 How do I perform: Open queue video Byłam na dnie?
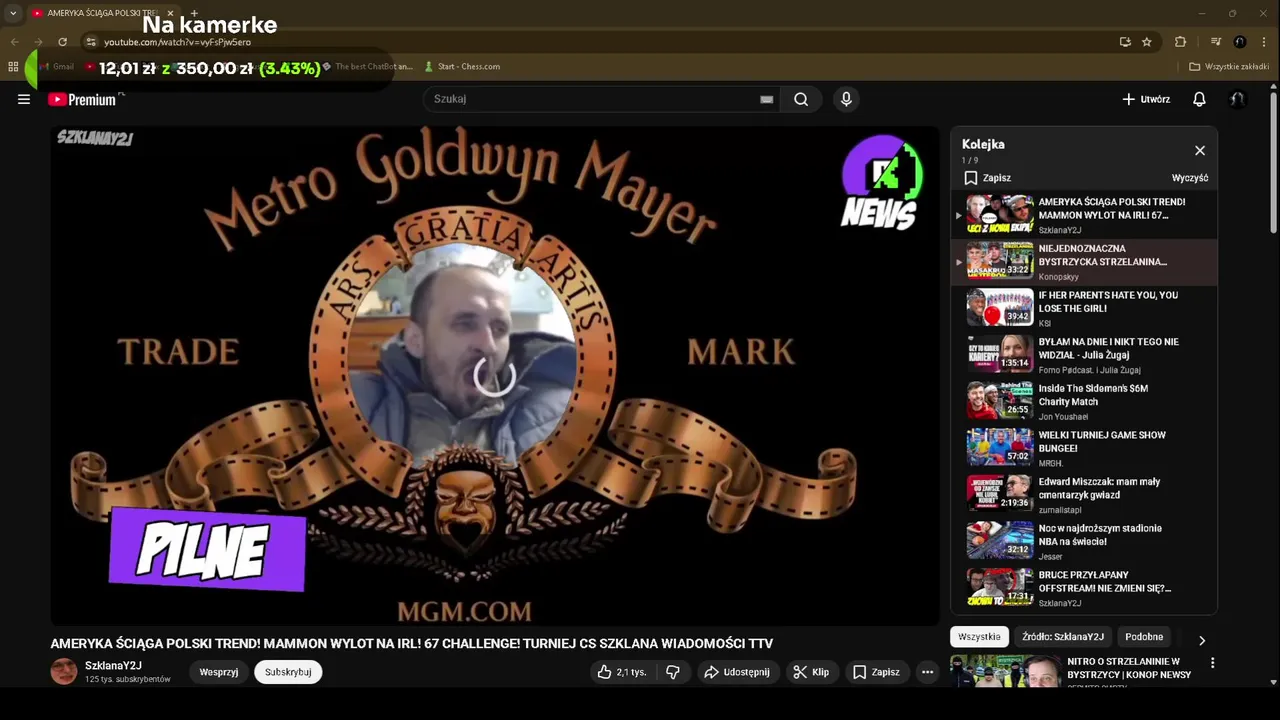coord(1084,355)
